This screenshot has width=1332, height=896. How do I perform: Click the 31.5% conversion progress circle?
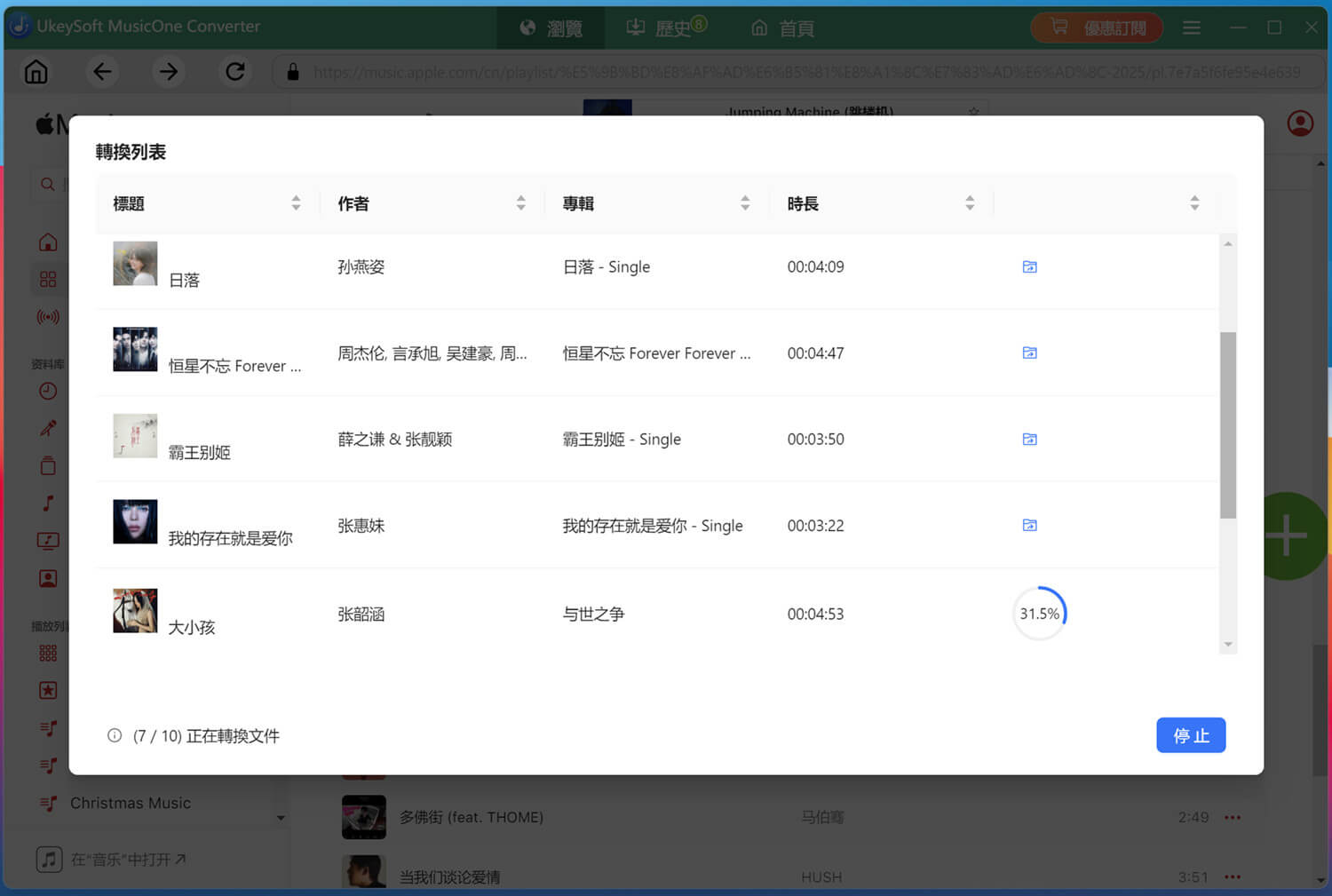tap(1039, 613)
